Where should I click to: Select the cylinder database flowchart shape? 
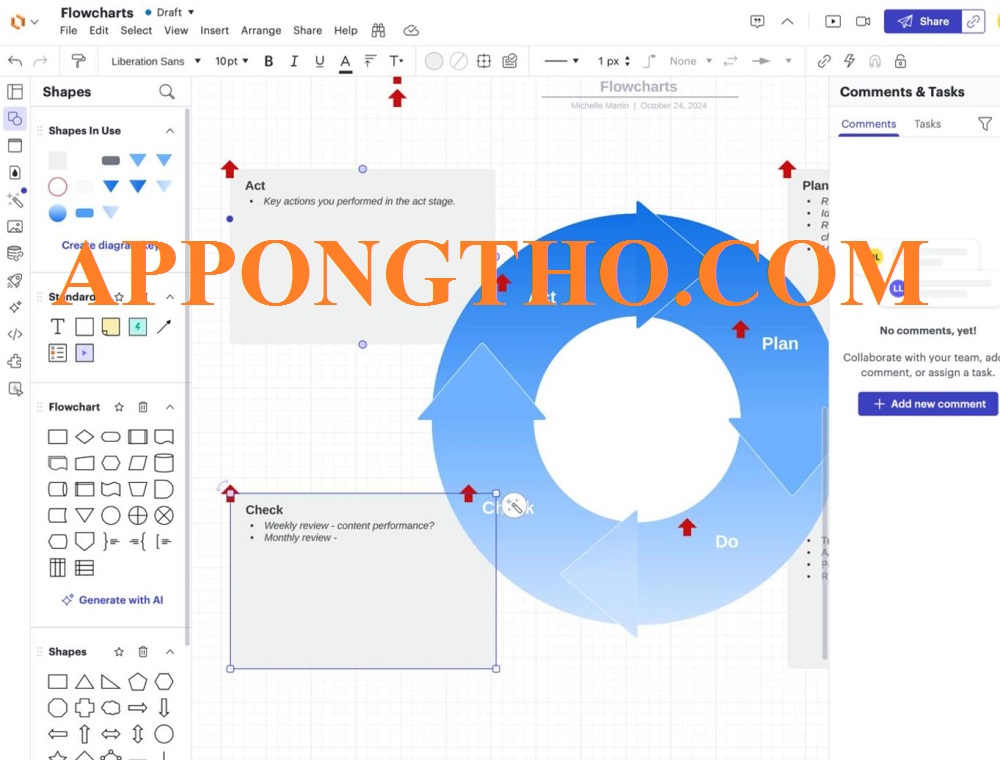click(x=164, y=463)
